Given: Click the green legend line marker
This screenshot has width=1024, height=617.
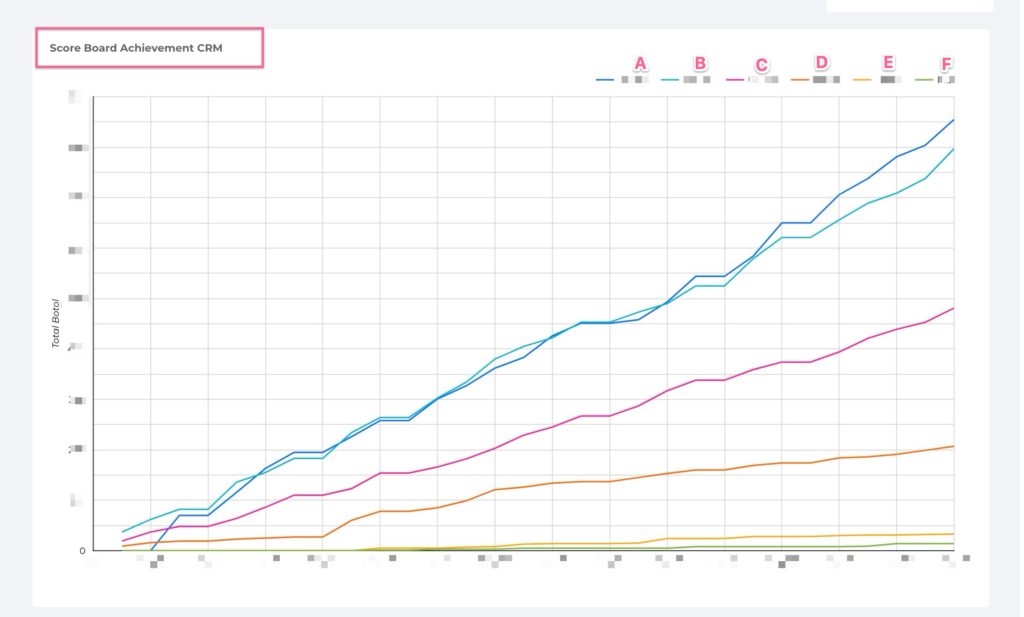Looking at the screenshot, I should pyautogui.click(x=923, y=78).
